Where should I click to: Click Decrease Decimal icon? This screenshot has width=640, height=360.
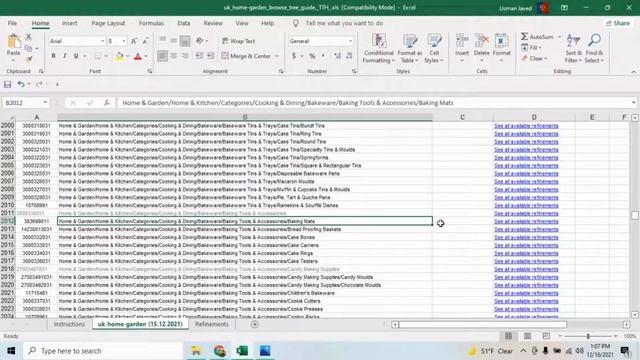coord(349,56)
